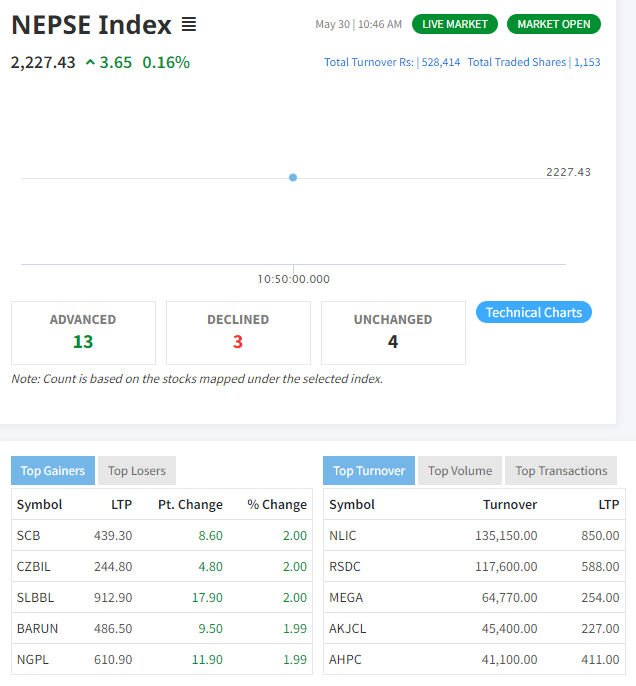Viewport: 636px width, 686px height.
Task: Click the ADVANCED count box
Action: [83, 332]
